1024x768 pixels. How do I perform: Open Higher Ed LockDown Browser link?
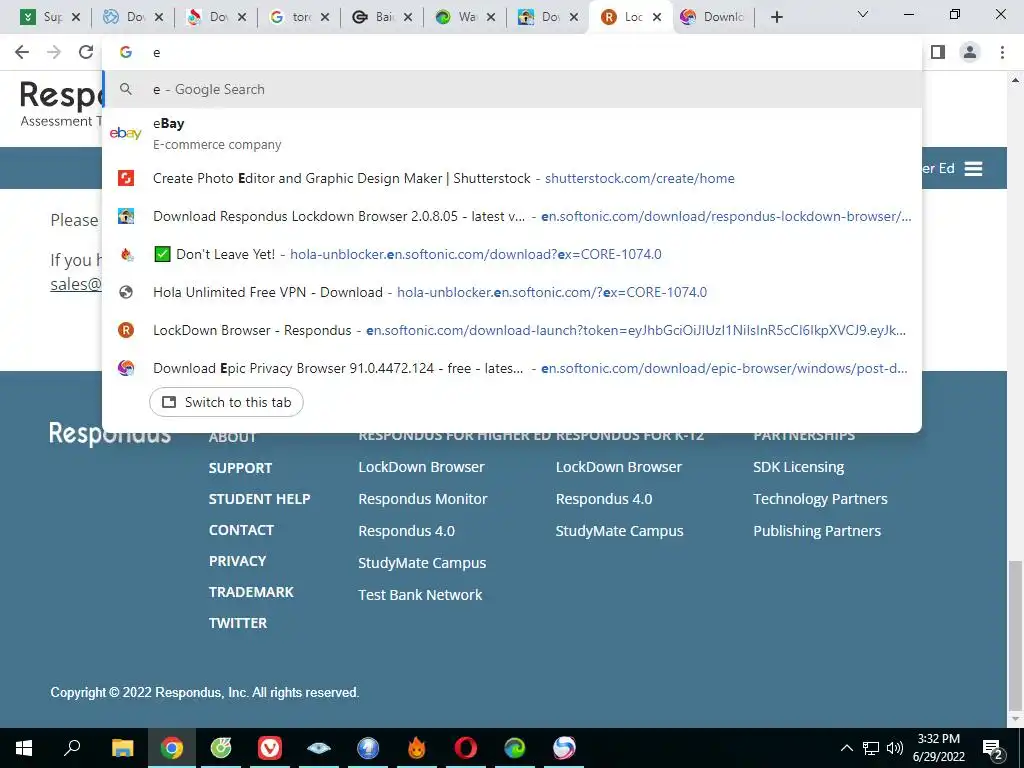point(421,467)
